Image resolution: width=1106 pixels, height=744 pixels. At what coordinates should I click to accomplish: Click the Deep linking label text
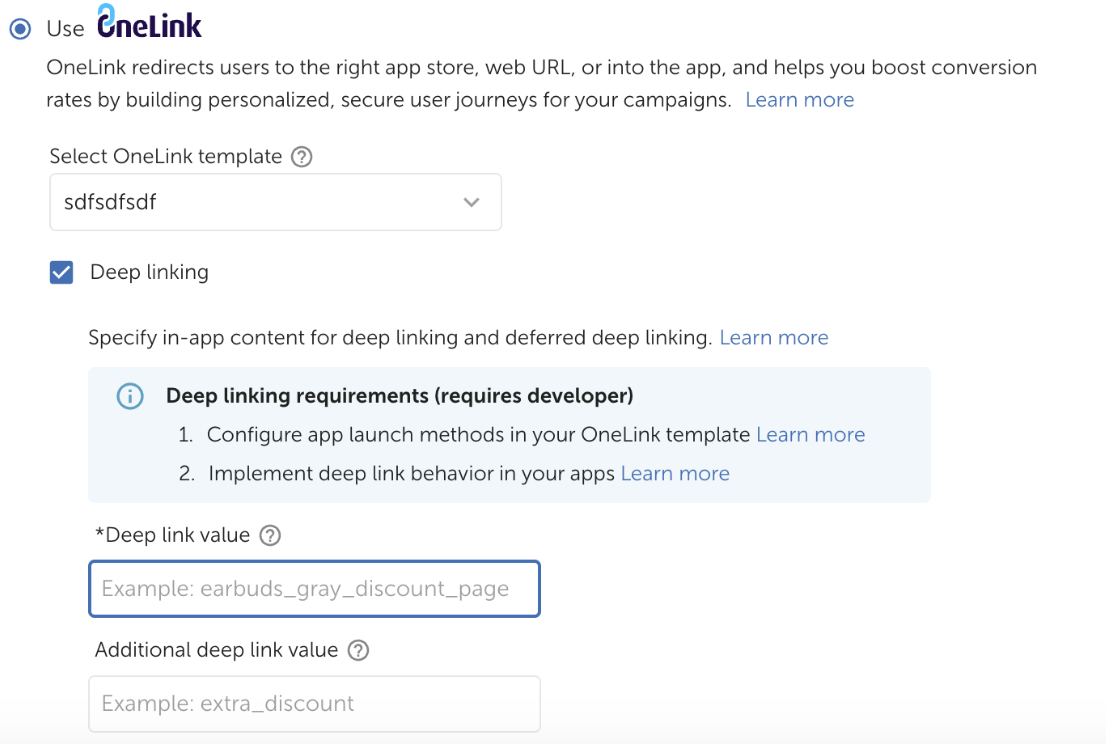coord(150,272)
